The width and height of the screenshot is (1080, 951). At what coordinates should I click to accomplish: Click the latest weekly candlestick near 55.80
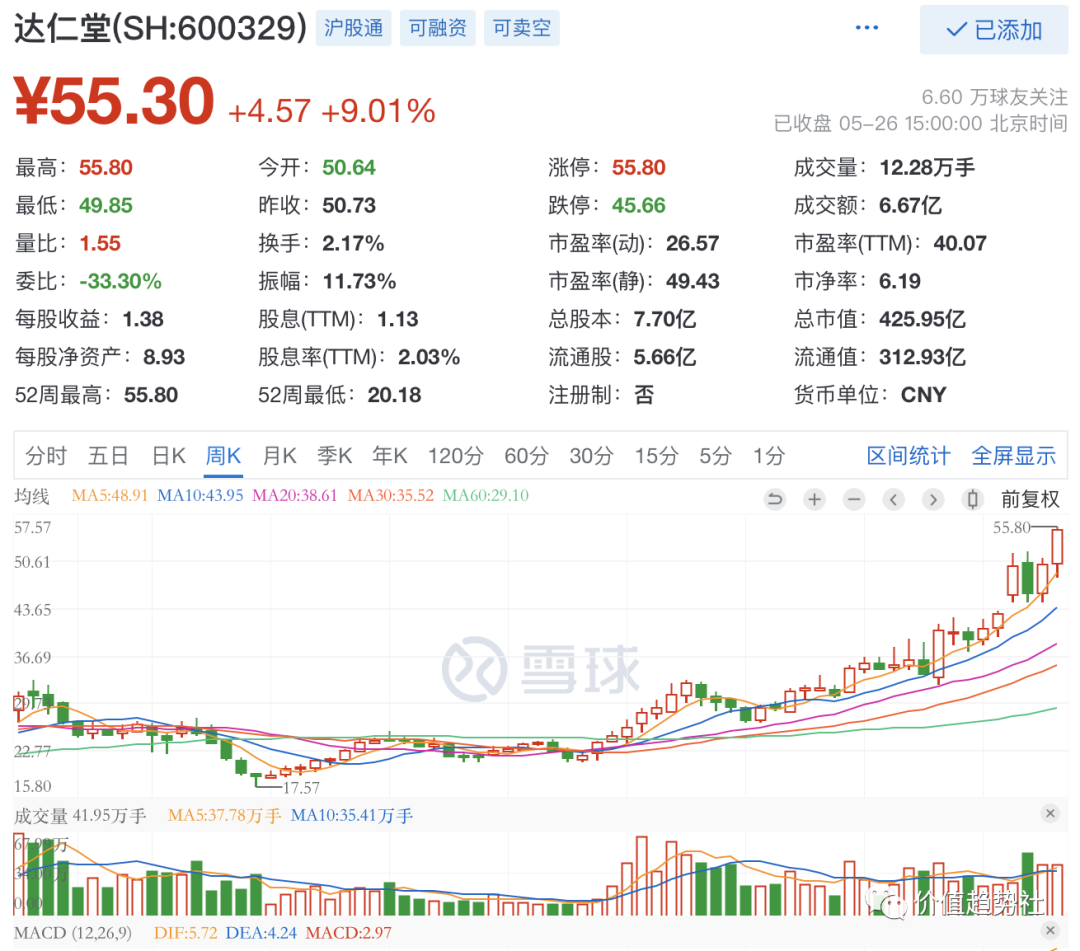[1057, 547]
